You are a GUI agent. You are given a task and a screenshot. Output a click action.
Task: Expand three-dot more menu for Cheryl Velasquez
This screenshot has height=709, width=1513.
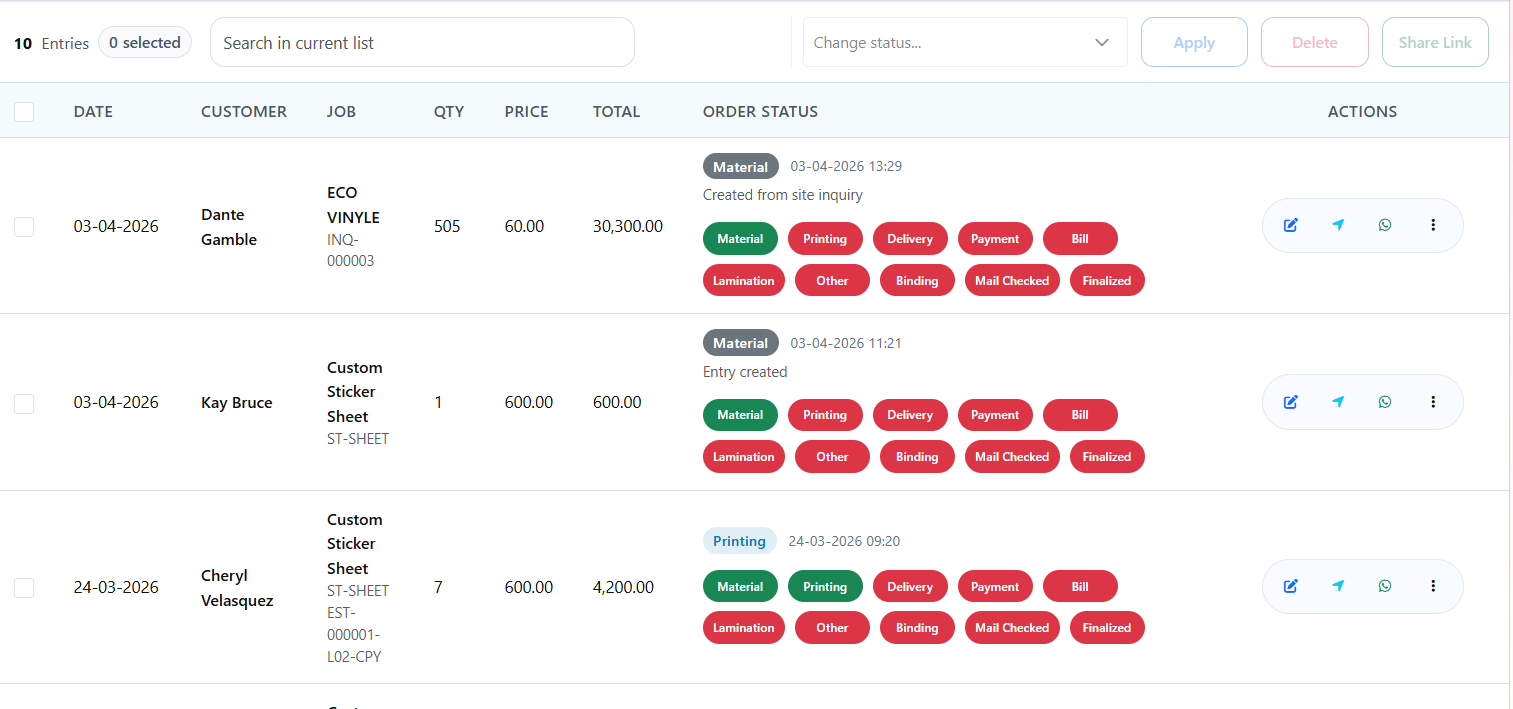pos(1433,586)
